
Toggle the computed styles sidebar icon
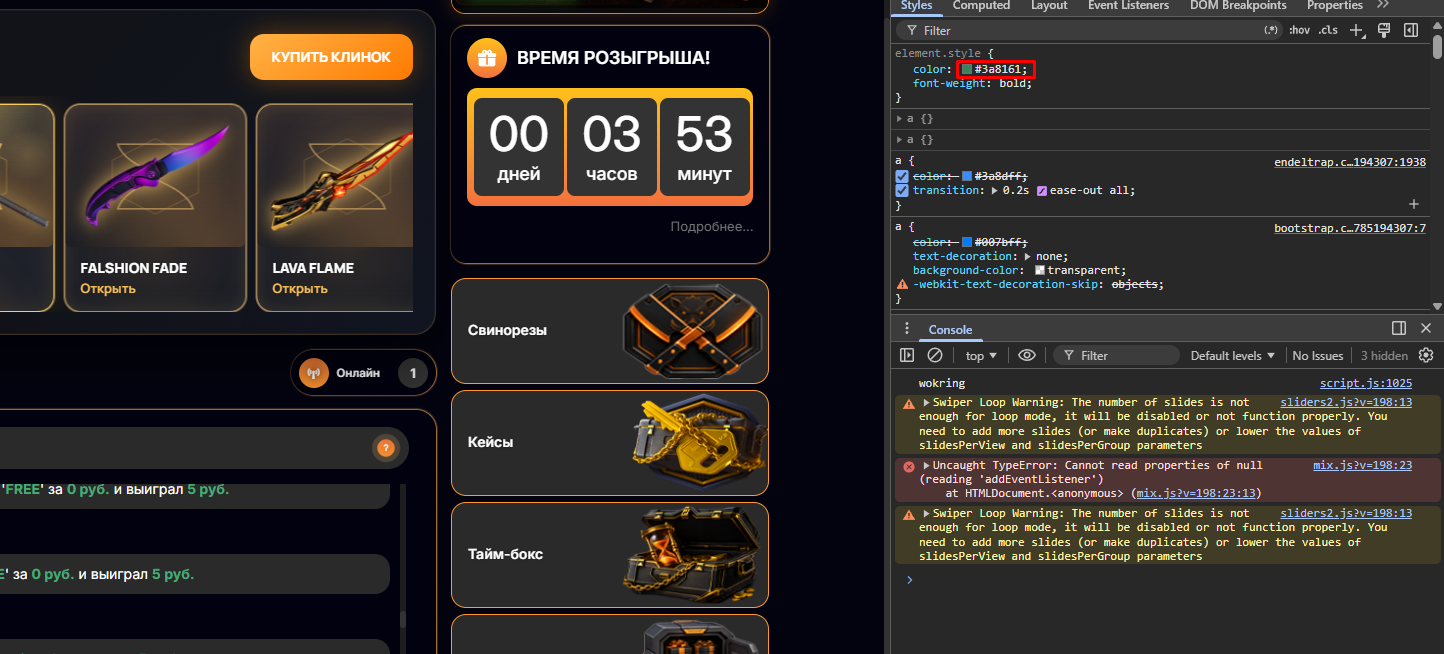click(x=1411, y=30)
